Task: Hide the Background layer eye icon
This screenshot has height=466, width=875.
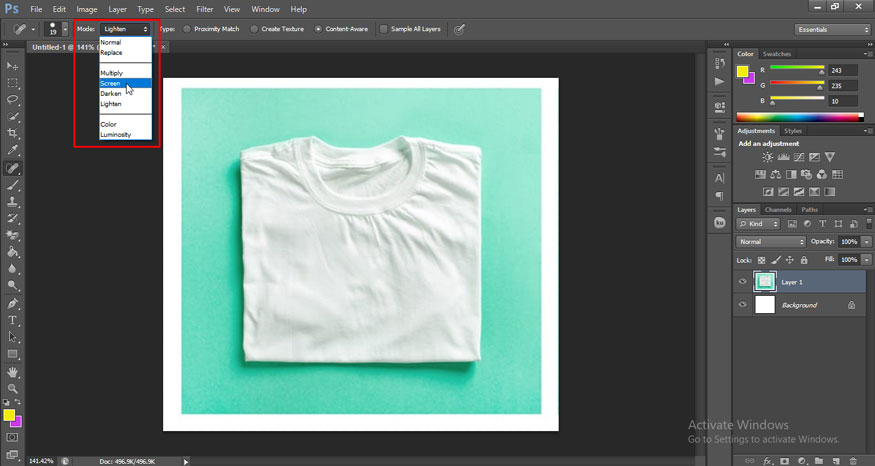Action: [x=742, y=305]
